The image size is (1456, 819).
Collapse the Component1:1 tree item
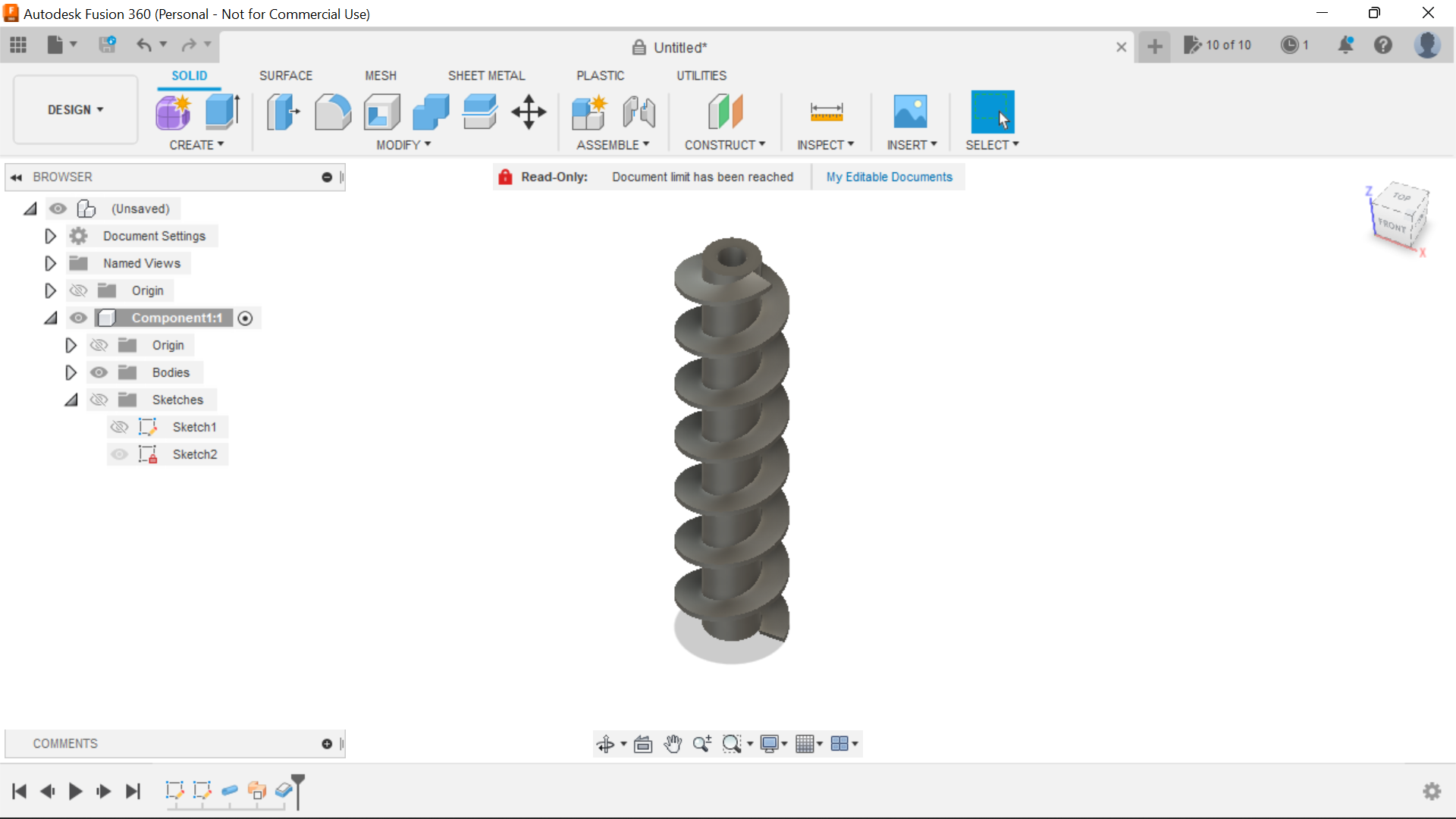click(50, 318)
